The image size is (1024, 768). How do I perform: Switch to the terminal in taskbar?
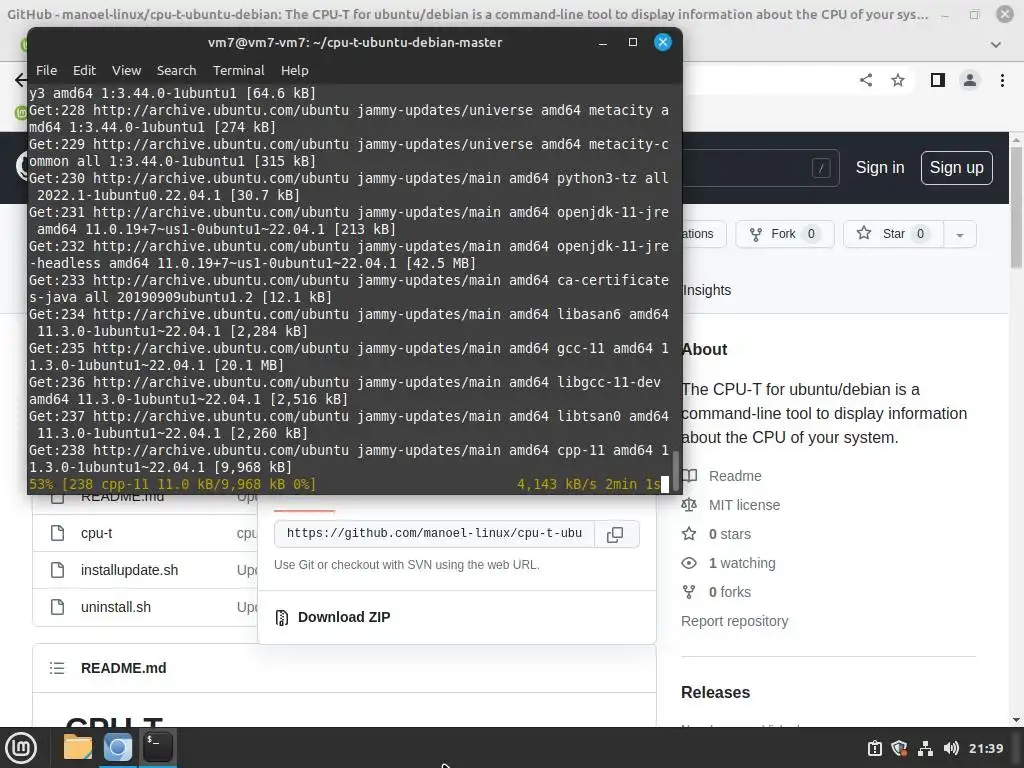[157, 748]
